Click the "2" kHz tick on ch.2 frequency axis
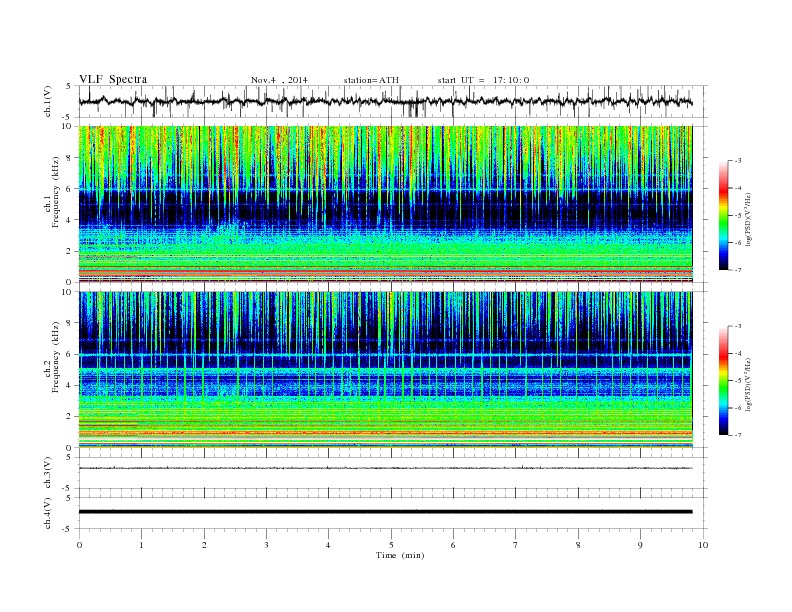Image resolution: width=792 pixels, height=612 pixels. pos(69,417)
